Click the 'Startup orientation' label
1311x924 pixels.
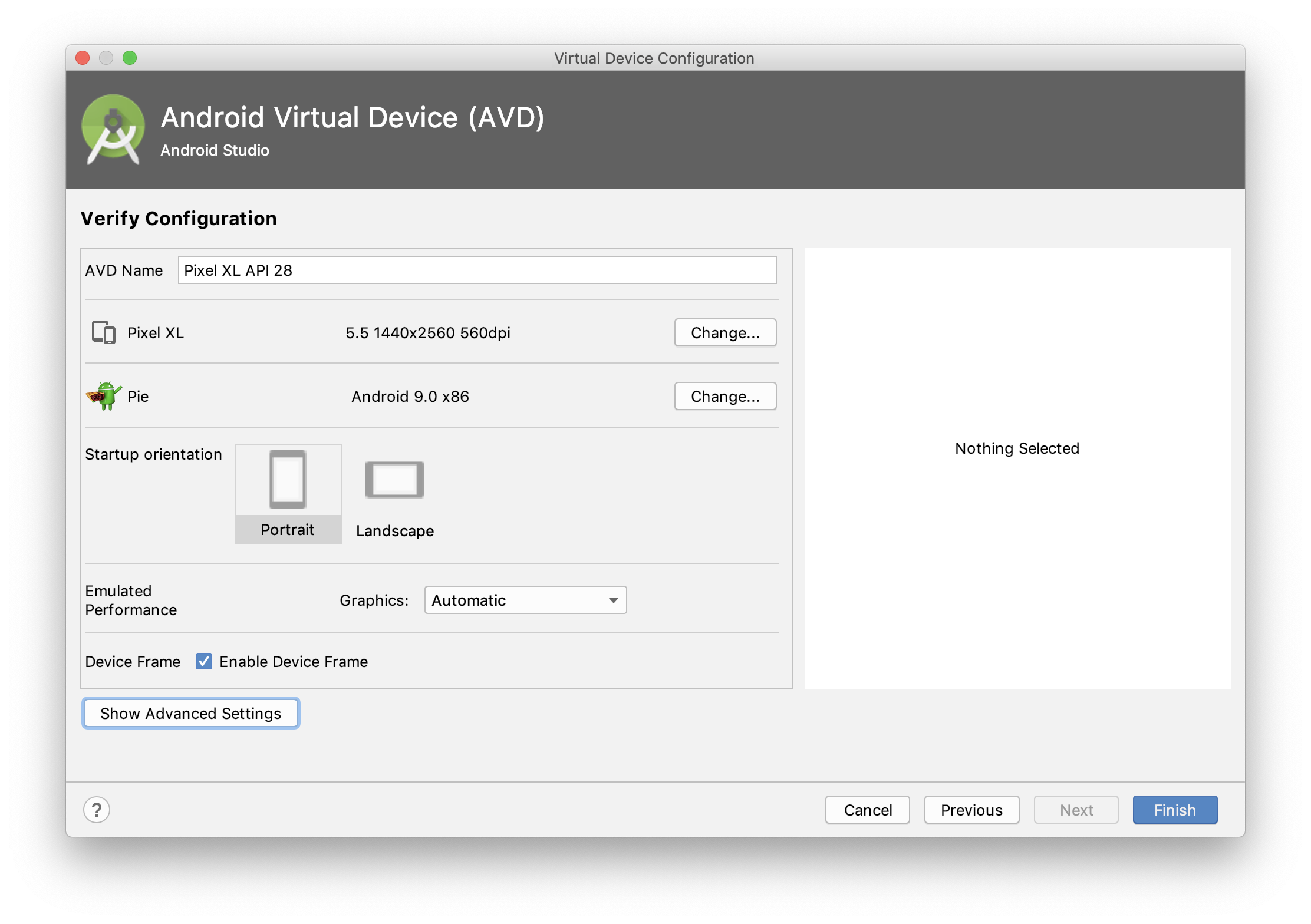point(153,454)
